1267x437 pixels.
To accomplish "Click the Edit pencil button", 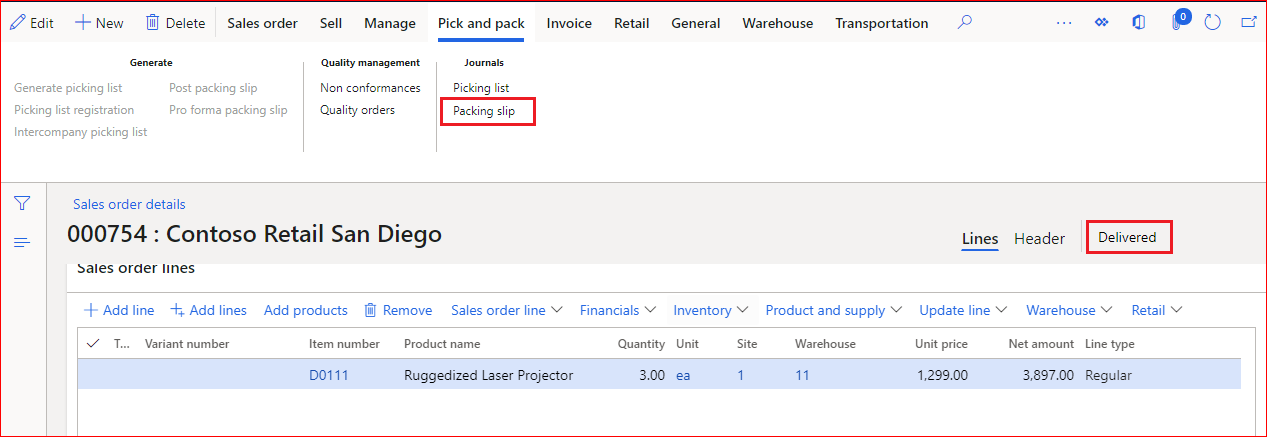I will point(31,23).
